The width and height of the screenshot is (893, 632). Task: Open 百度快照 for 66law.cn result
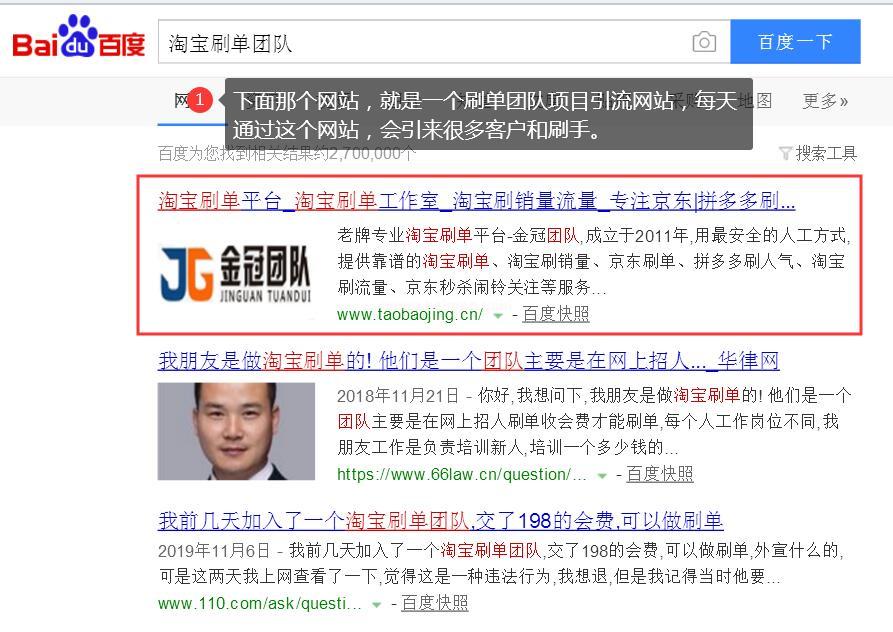pyautogui.click(x=659, y=474)
